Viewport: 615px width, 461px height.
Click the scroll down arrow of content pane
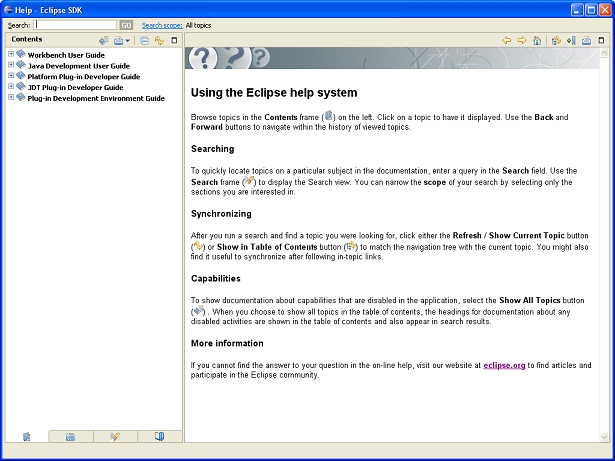604,437
